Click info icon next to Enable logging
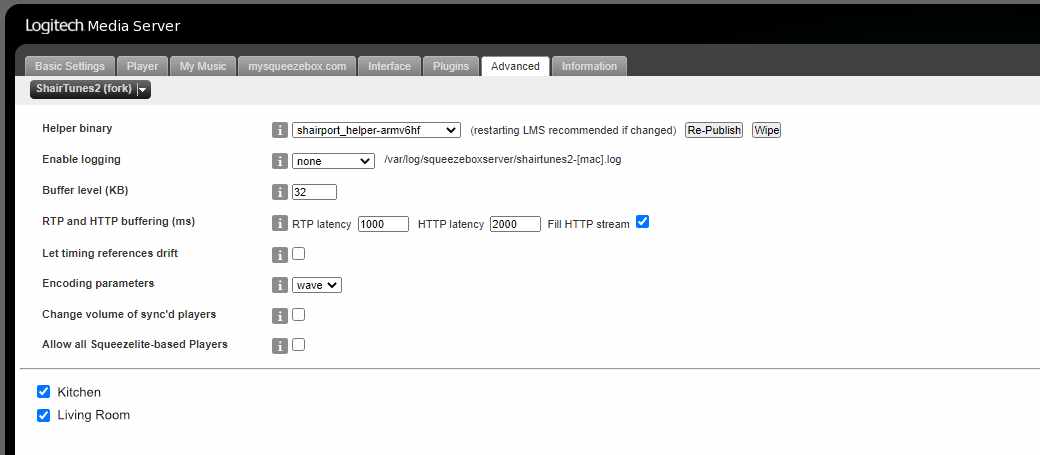This screenshot has height=455, width=1040. click(x=280, y=161)
